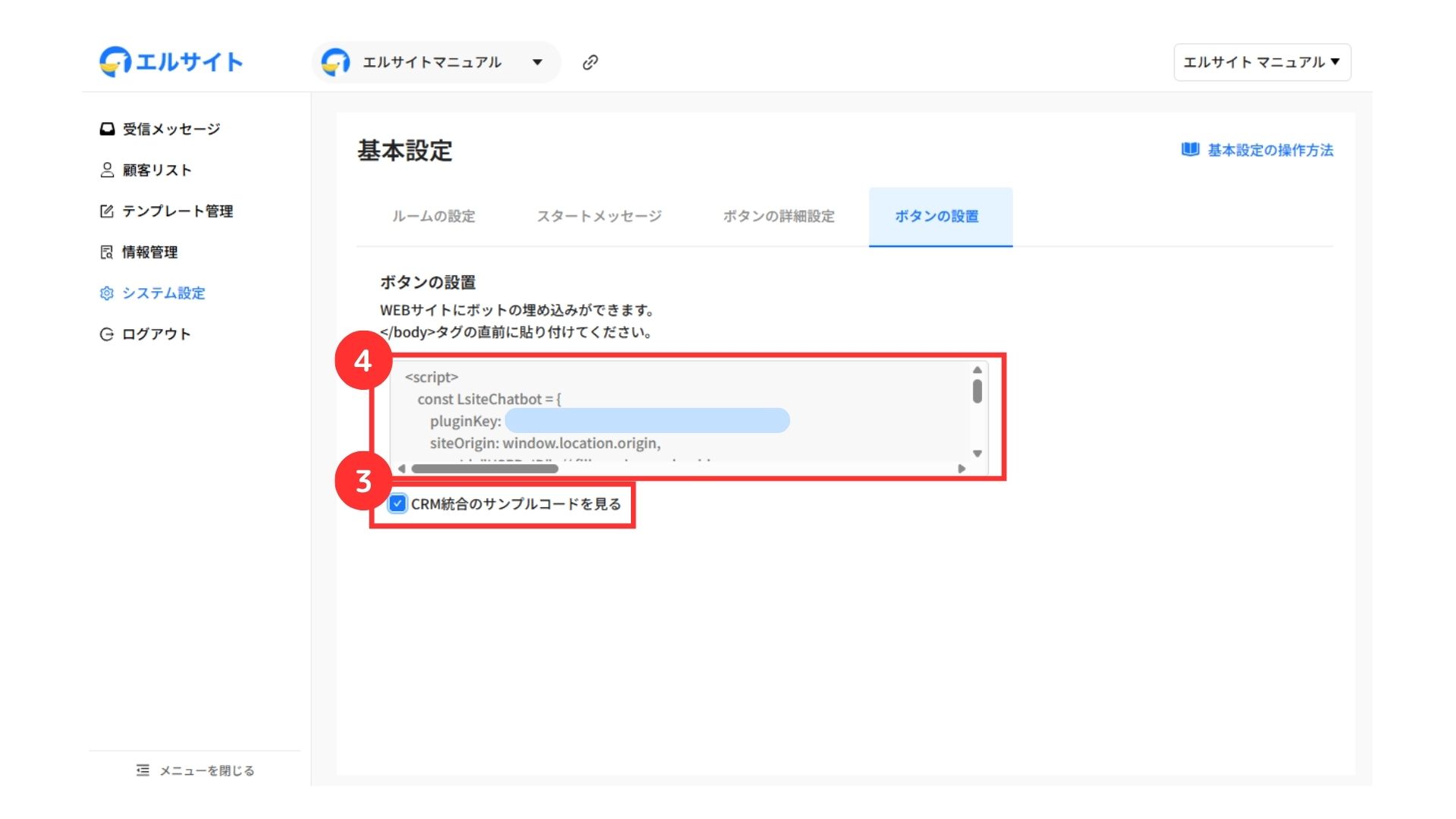
Task: Switch to ルームの設定 tab
Action: (433, 216)
